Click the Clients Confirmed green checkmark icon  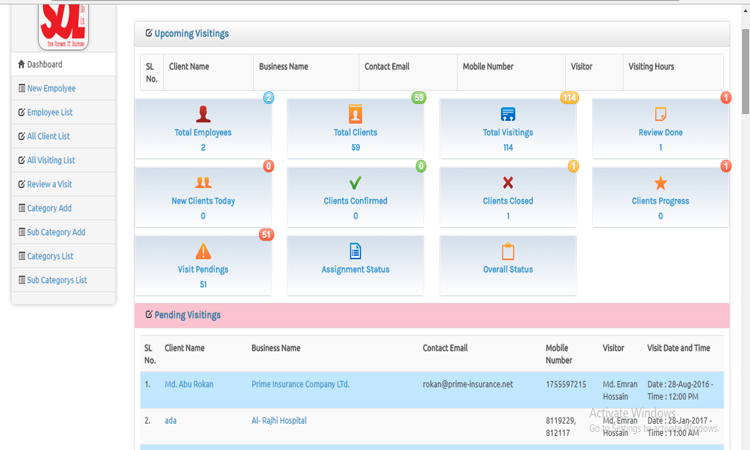coord(355,183)
